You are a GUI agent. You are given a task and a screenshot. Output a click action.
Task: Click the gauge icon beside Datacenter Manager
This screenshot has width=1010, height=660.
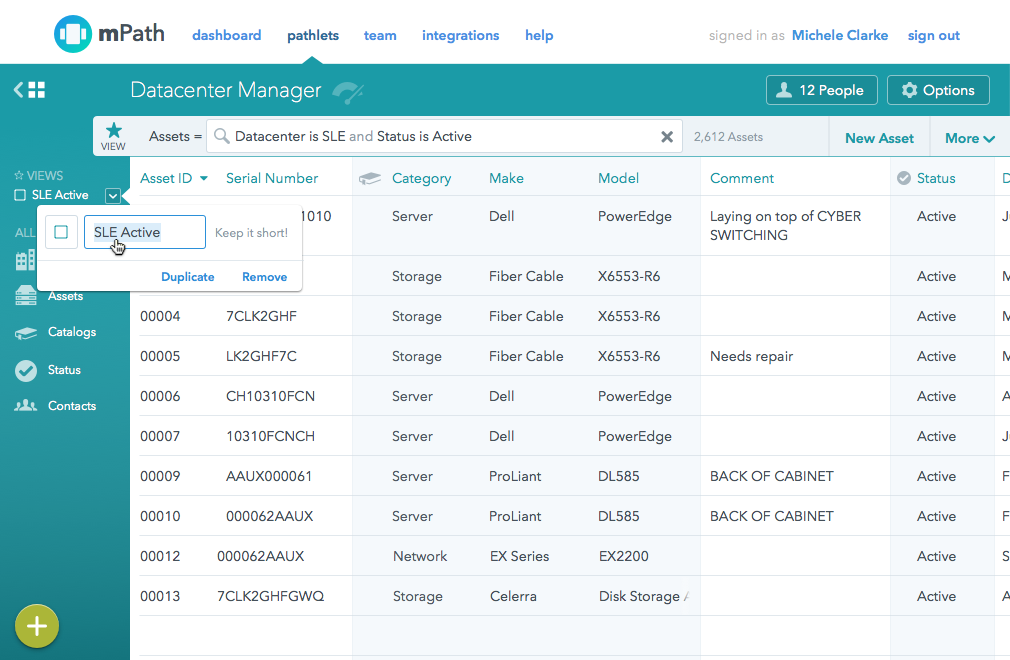(347, 92)
